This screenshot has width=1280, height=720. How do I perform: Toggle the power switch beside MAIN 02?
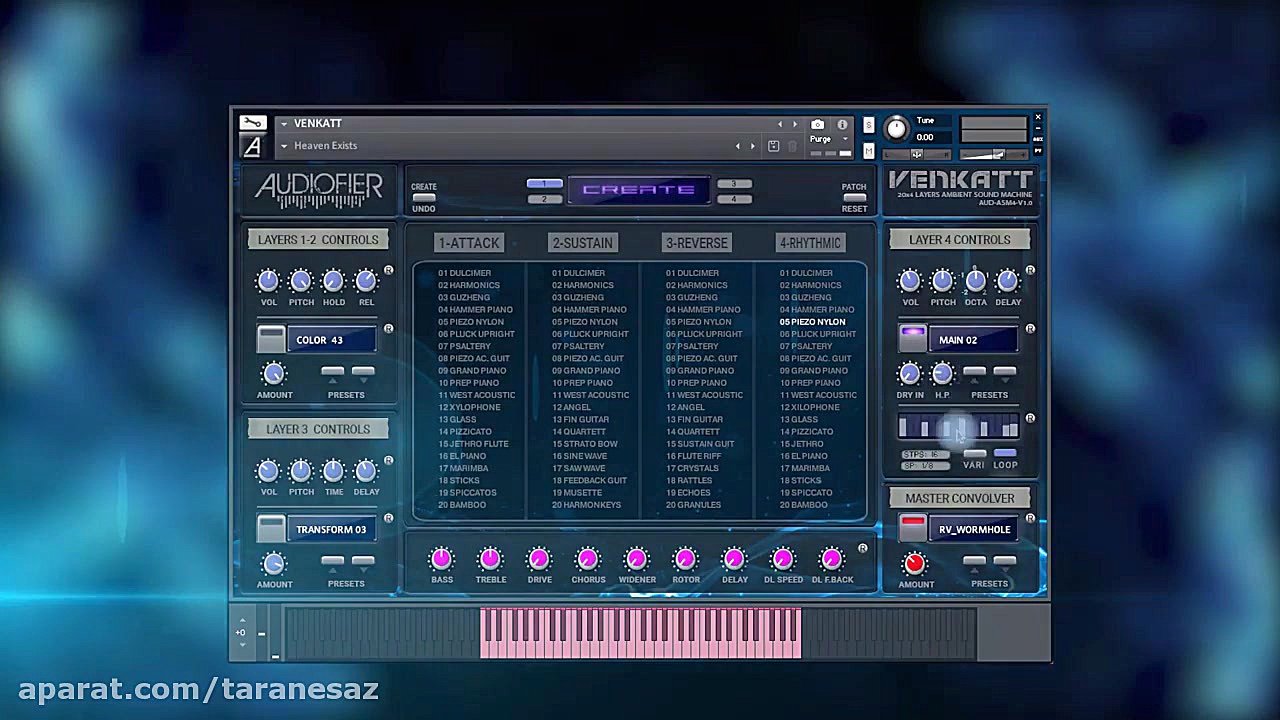(x=913, y=339)
